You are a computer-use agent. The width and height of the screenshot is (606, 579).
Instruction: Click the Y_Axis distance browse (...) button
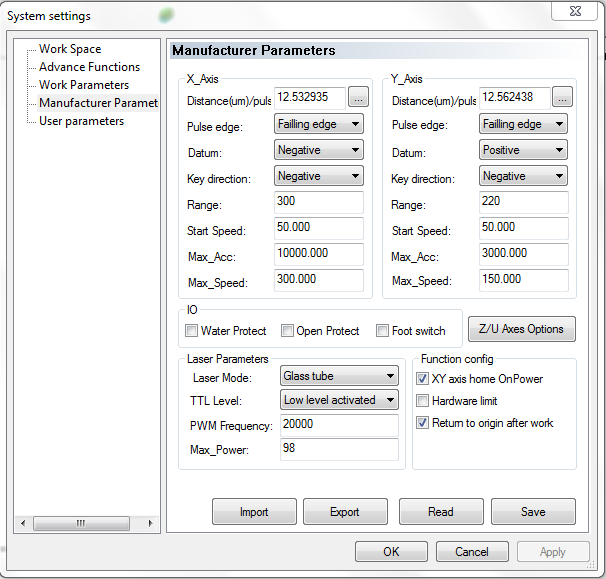click(x=562, y=97)
